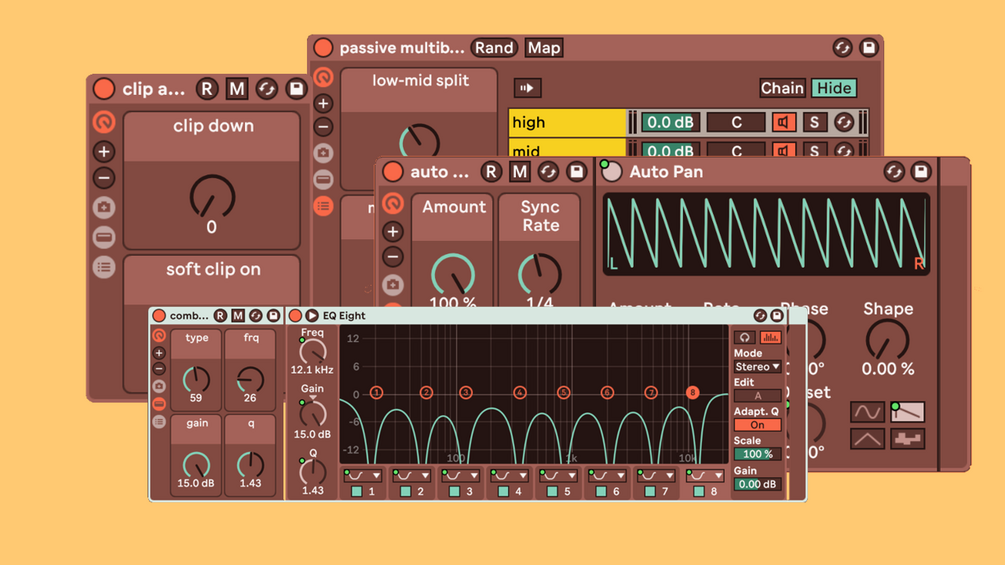
Task: Toggle EQ Eight audition headphones mode
Action: [x=744, y=337]
